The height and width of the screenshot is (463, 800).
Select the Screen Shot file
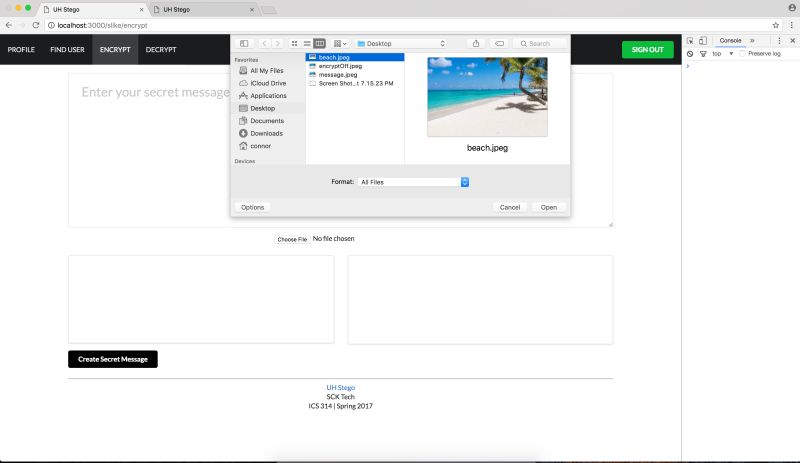click(355, 83)
